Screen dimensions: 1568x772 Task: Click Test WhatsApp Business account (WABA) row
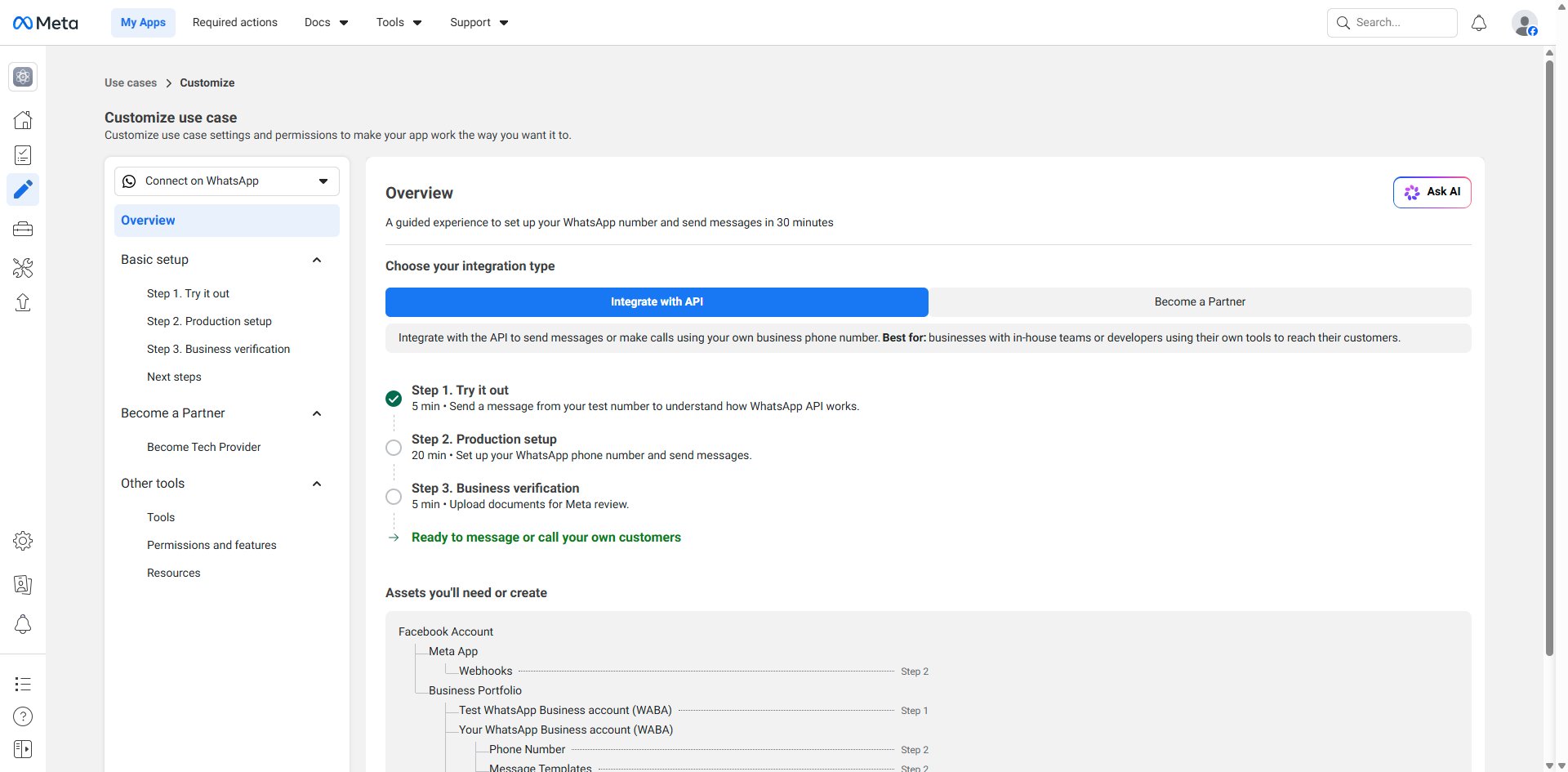coord(565,711)
